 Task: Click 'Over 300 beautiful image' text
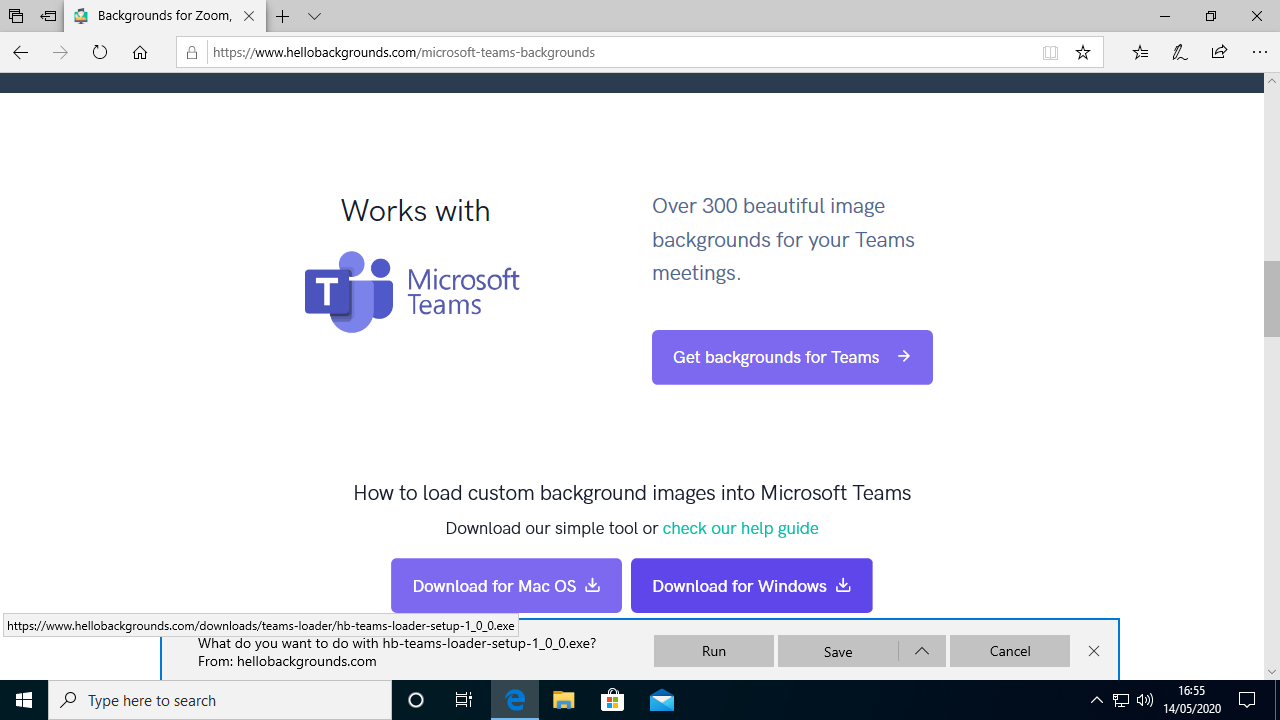768,206
